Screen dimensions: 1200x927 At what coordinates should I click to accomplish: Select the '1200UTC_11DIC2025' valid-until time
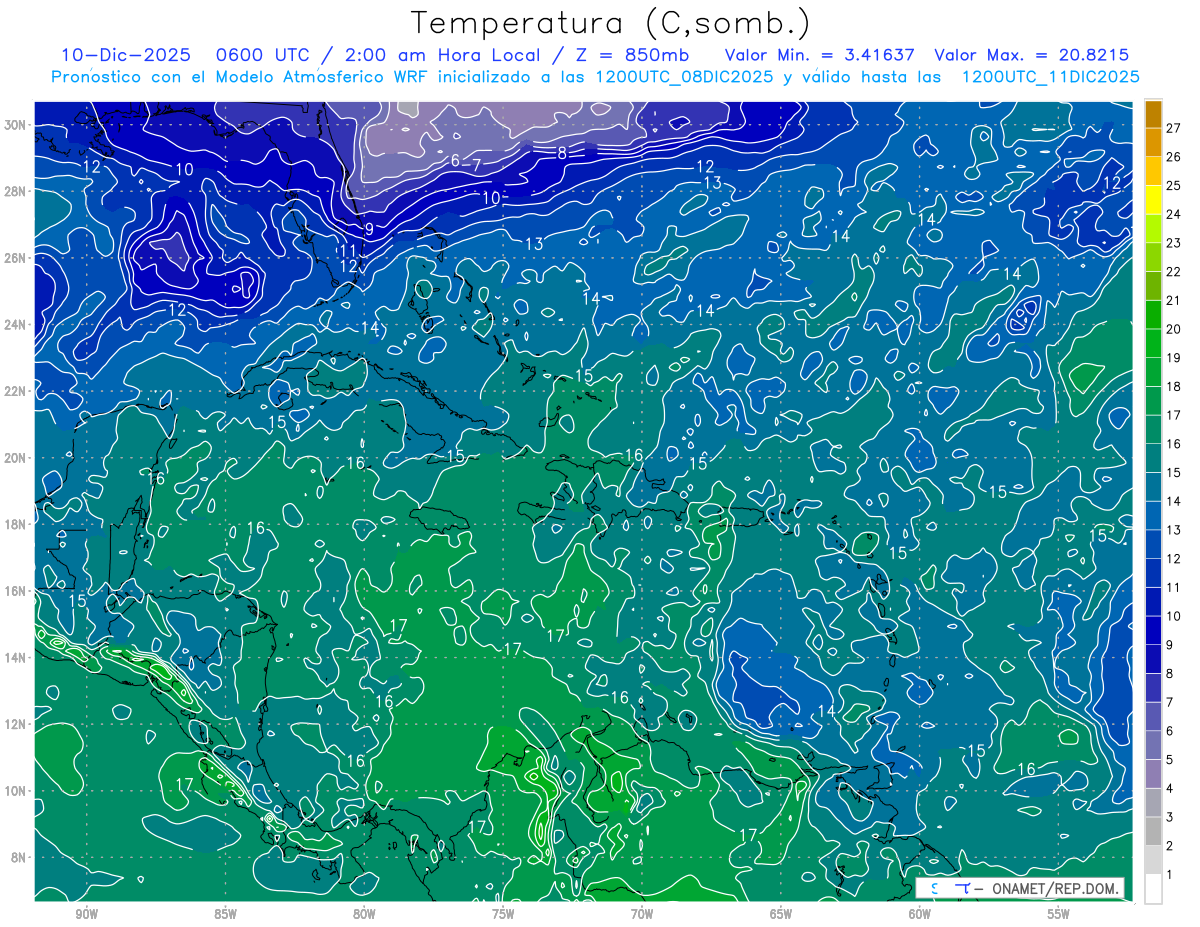coord(1051,77)
